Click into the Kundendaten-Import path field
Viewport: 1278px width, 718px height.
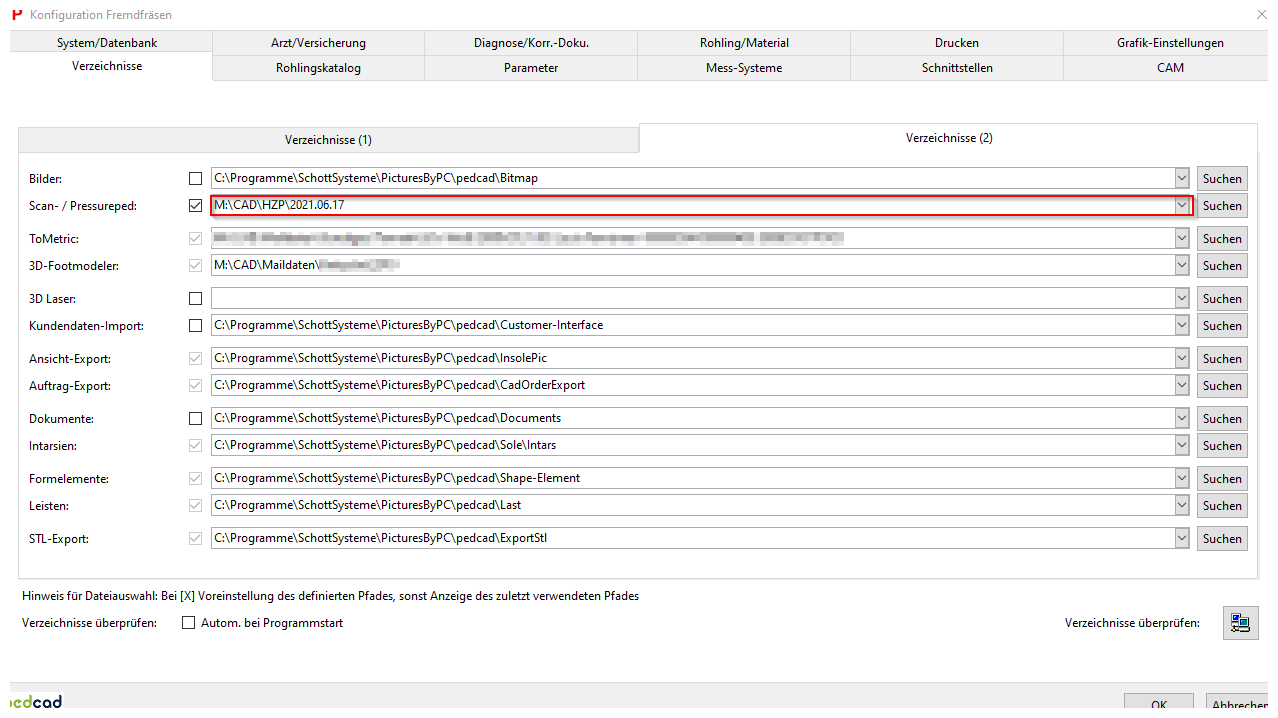(690, 326)
